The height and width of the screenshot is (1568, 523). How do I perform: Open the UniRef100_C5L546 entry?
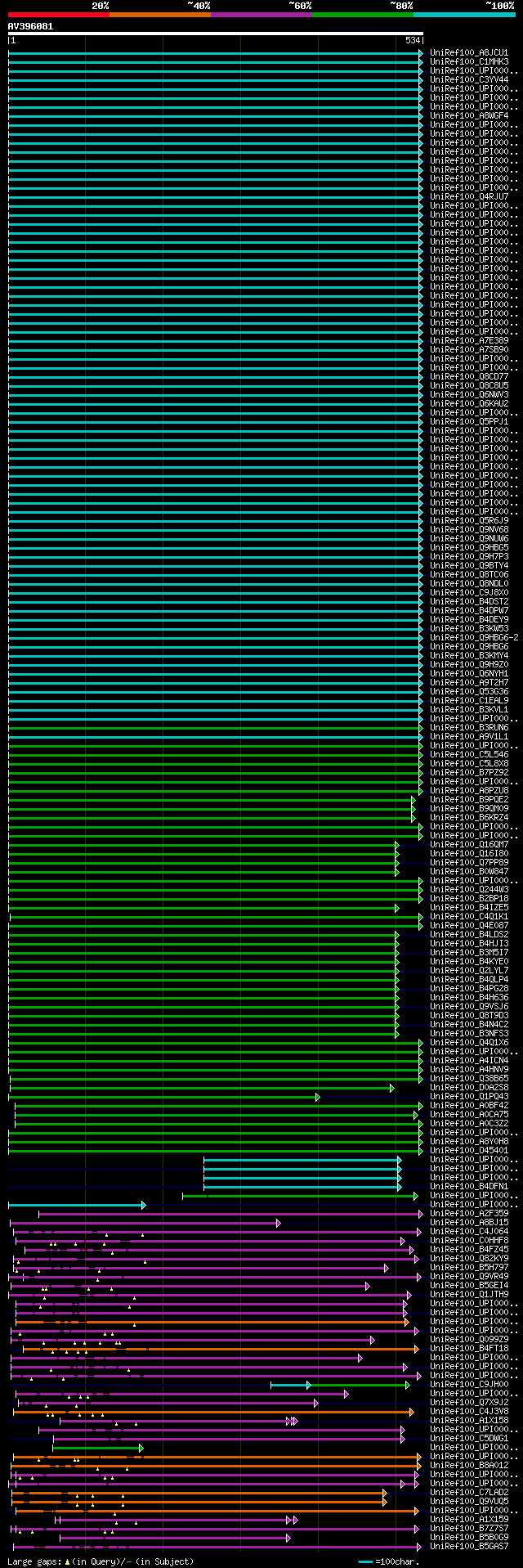click(x=469, y=754)
